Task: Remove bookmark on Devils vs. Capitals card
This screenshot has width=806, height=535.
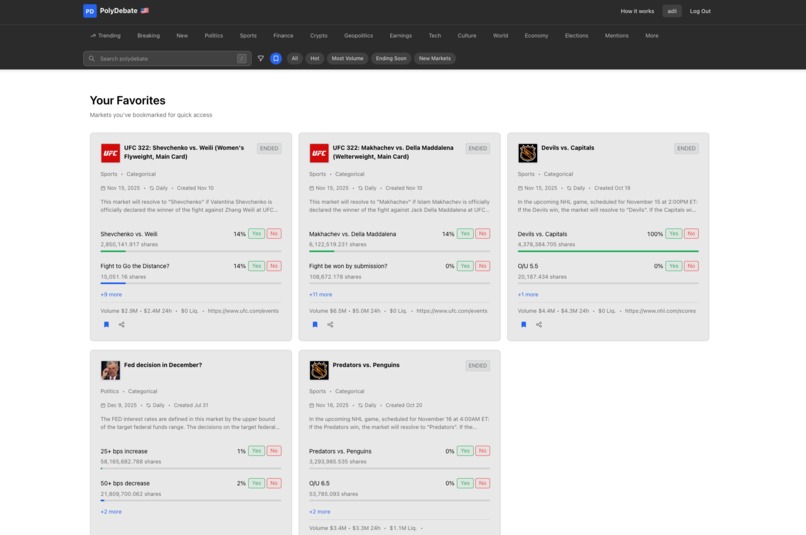Action: [x=524, y=324]
